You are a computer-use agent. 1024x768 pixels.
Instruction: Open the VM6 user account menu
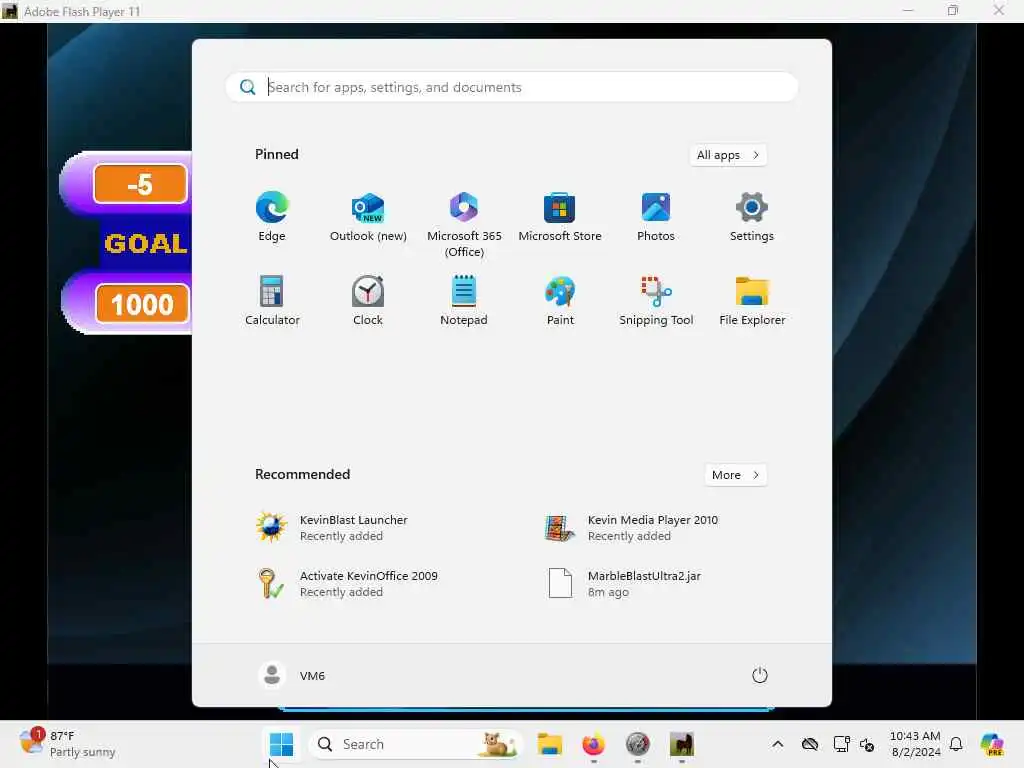click(292, 675)
